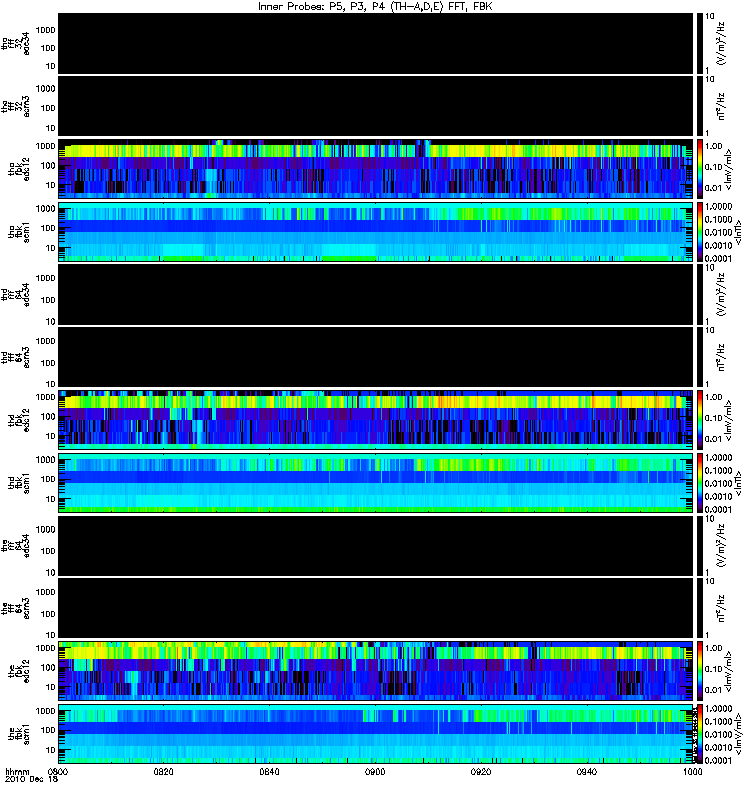750x800 pixels.
Task: Select the tha fff 32 scm3 spectrogram panel
Action: [376, 106]
